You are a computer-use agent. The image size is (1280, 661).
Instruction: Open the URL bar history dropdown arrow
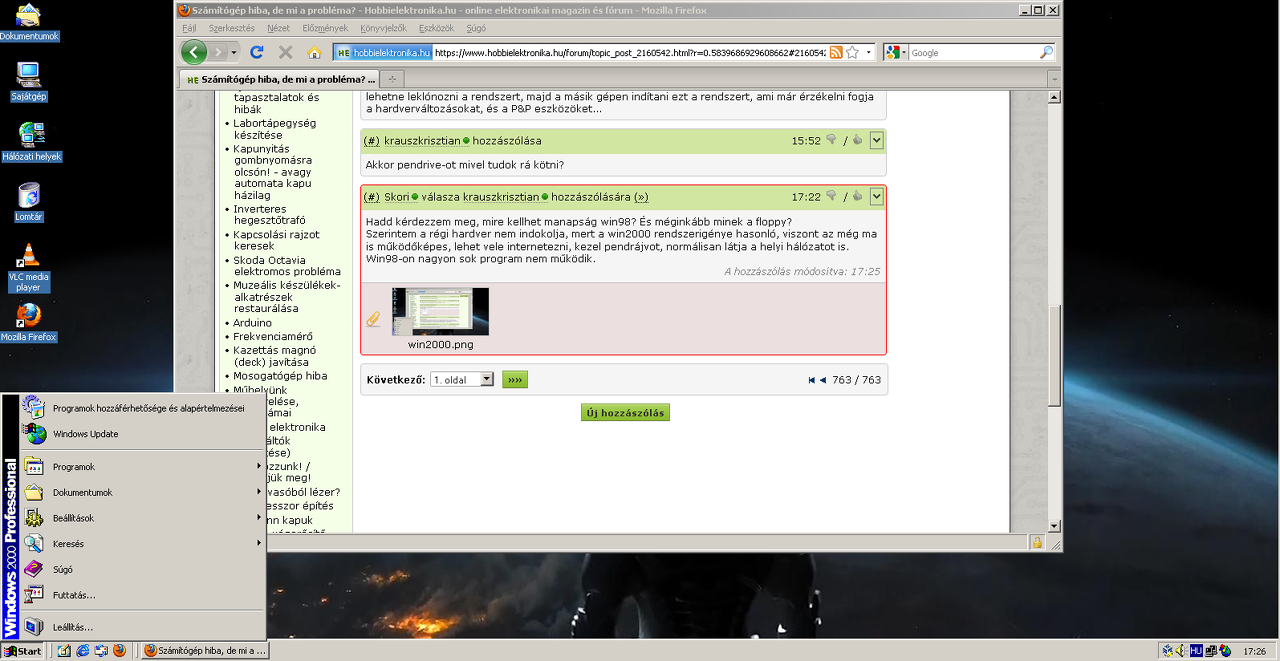coord(868,52)
